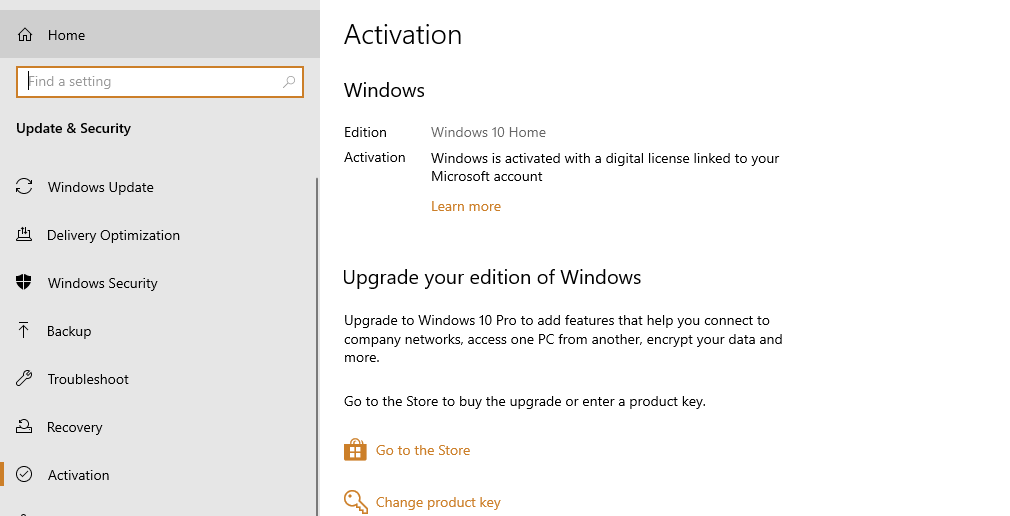Click the Home icon in sidebar
This screenshot has width=1010, height=516.
pos(24,35)
